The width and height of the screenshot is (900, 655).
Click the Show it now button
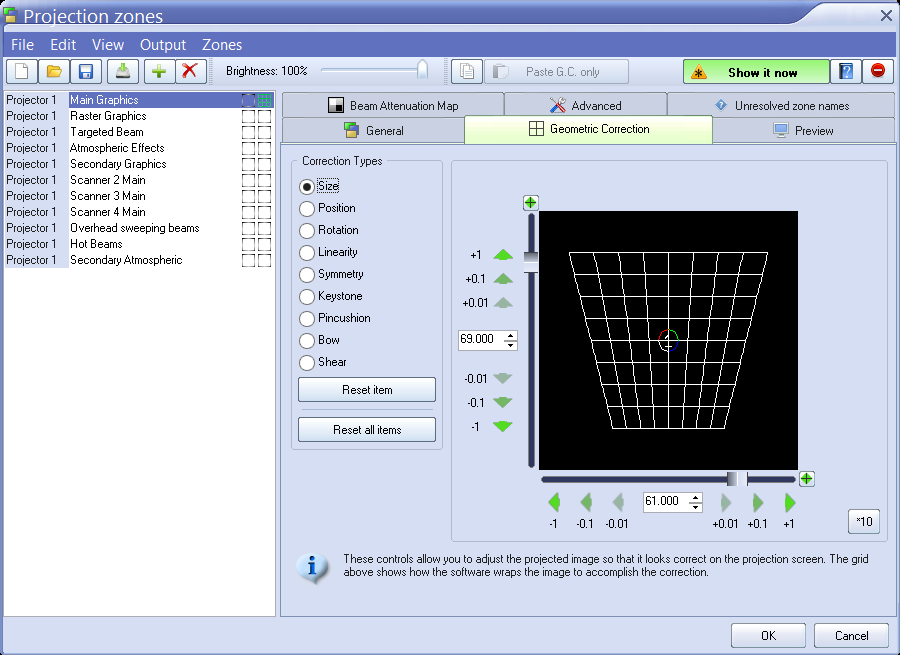(x=756, y=72)
